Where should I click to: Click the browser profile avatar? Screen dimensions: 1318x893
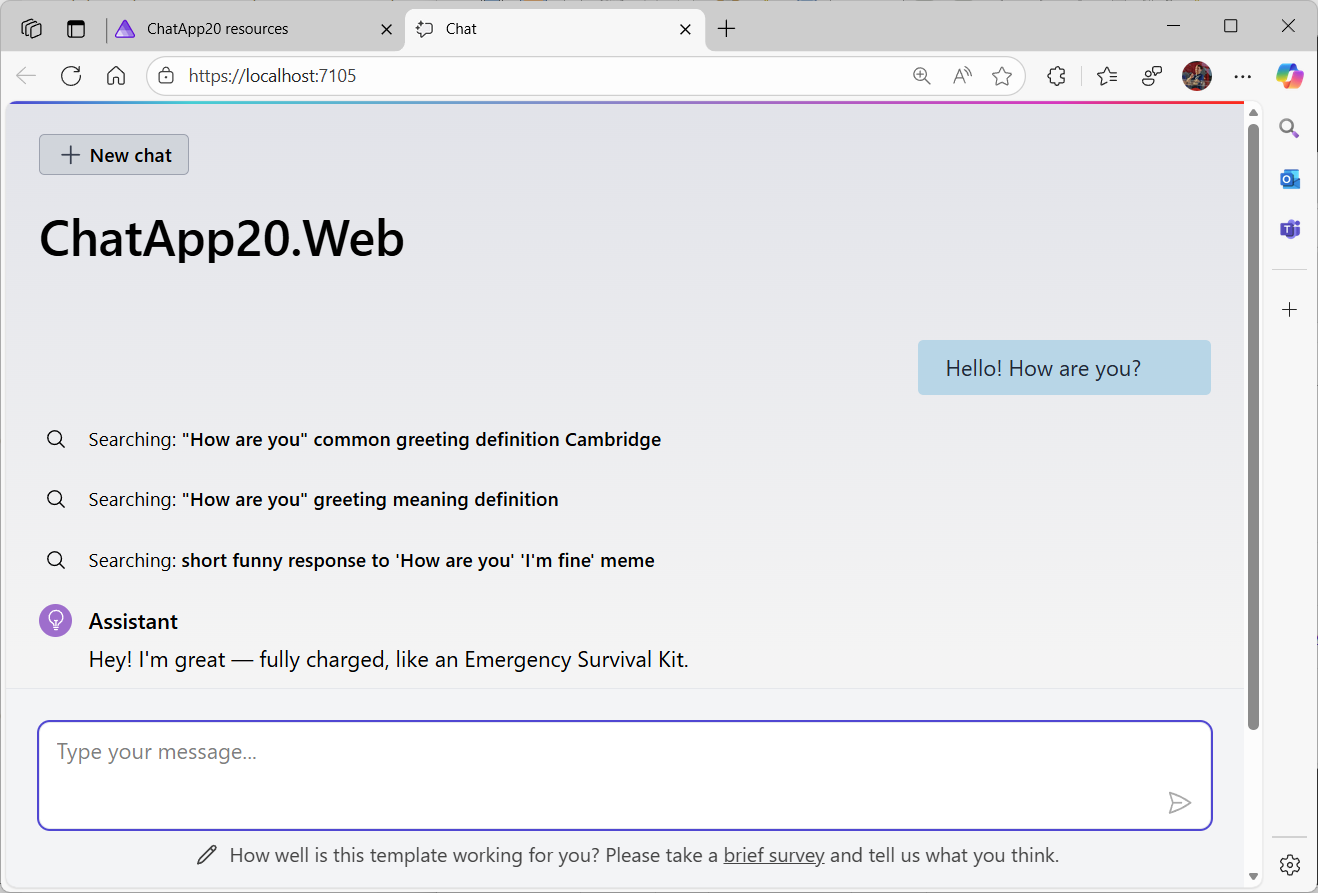coord(1196,75)
